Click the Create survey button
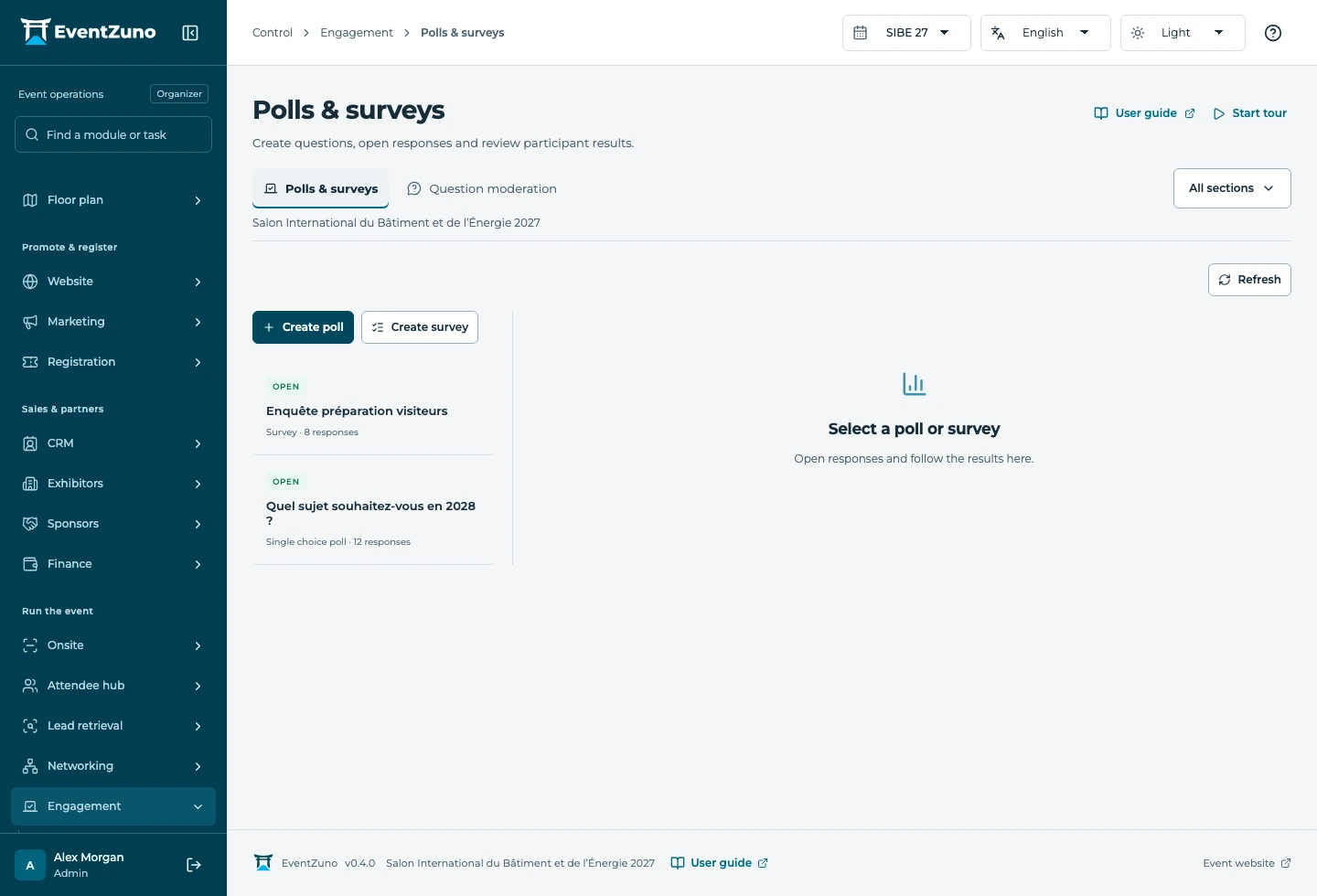The image size is (1317, 896). tap(420, 327)
